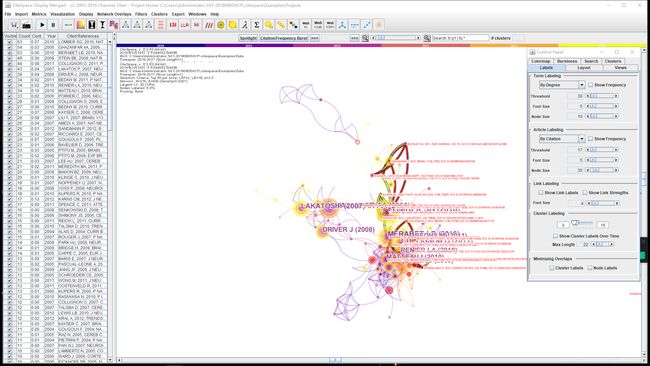Uncheck the Visible box for LOMBER SG 2010 row
The height and width of the screenshot is (366, 650).
pyautogui.click(x=10, y=42)
